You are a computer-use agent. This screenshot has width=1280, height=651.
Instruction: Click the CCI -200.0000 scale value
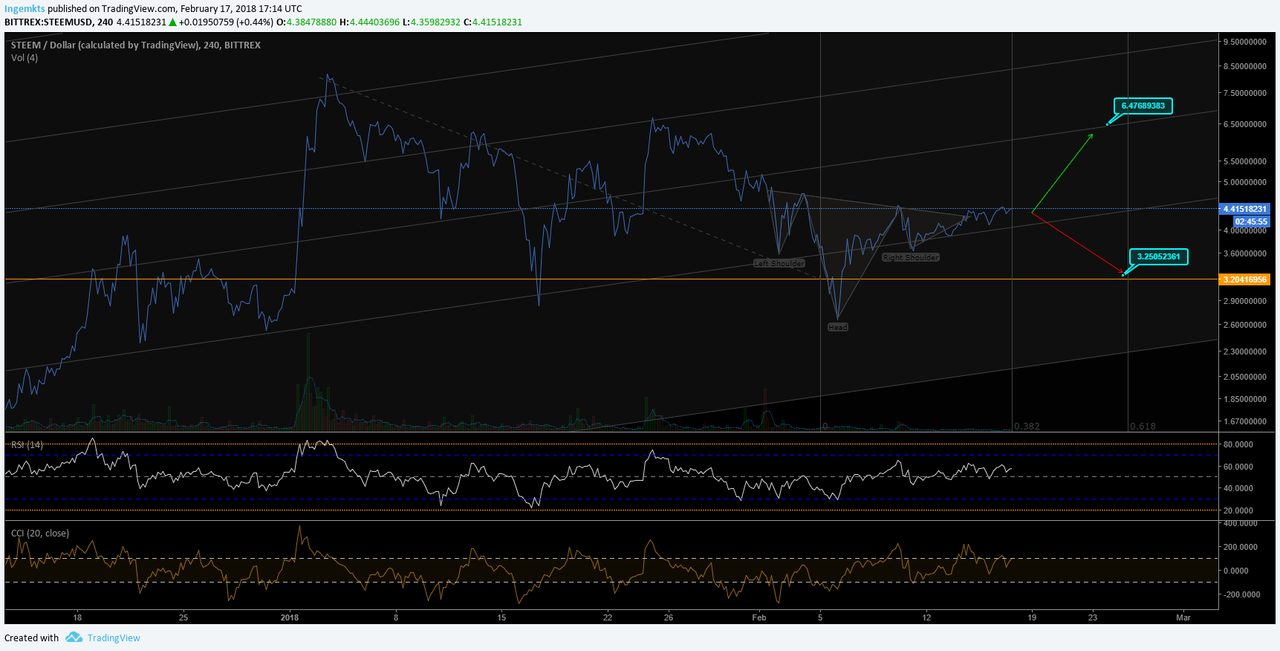point(1240,593)
